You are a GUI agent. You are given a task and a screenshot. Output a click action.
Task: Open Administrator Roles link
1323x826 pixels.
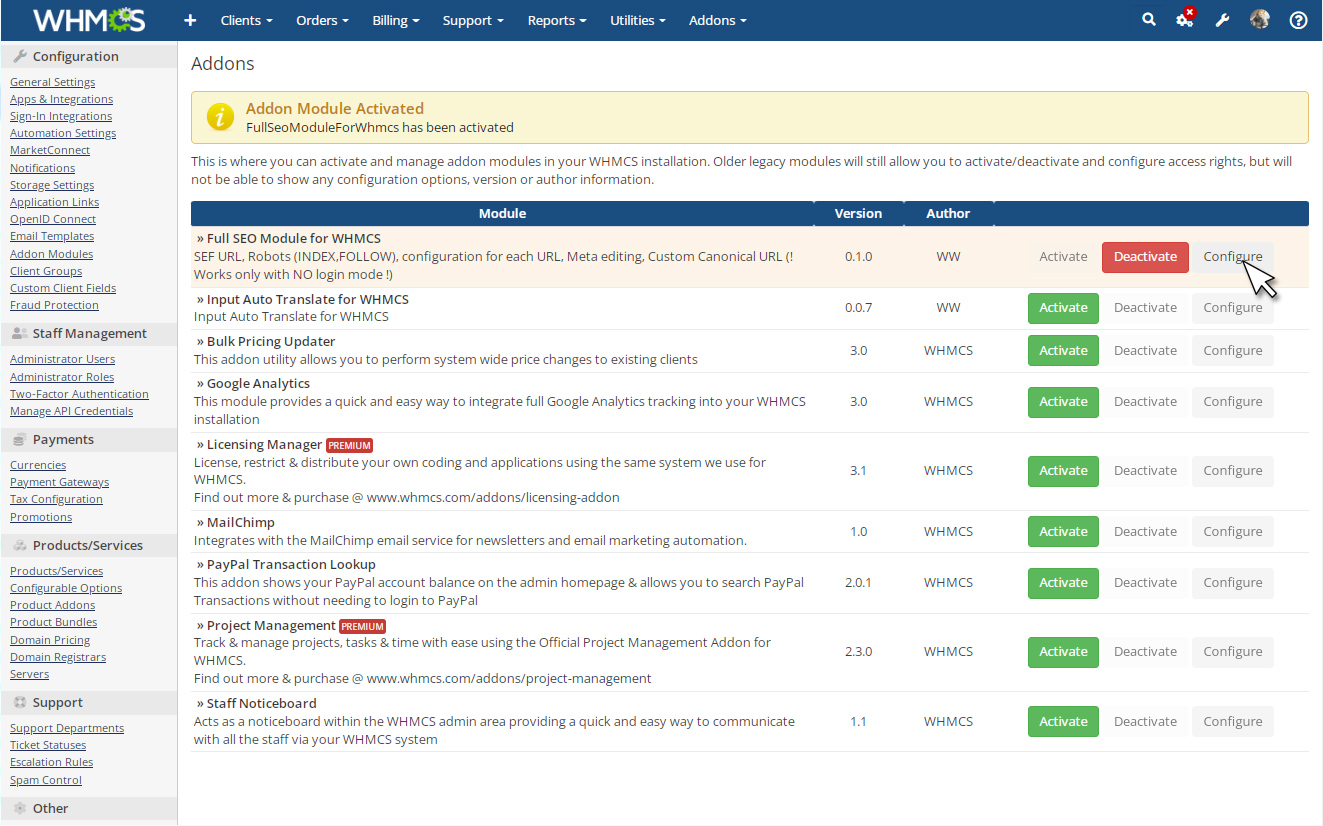[x=62, y=377]
